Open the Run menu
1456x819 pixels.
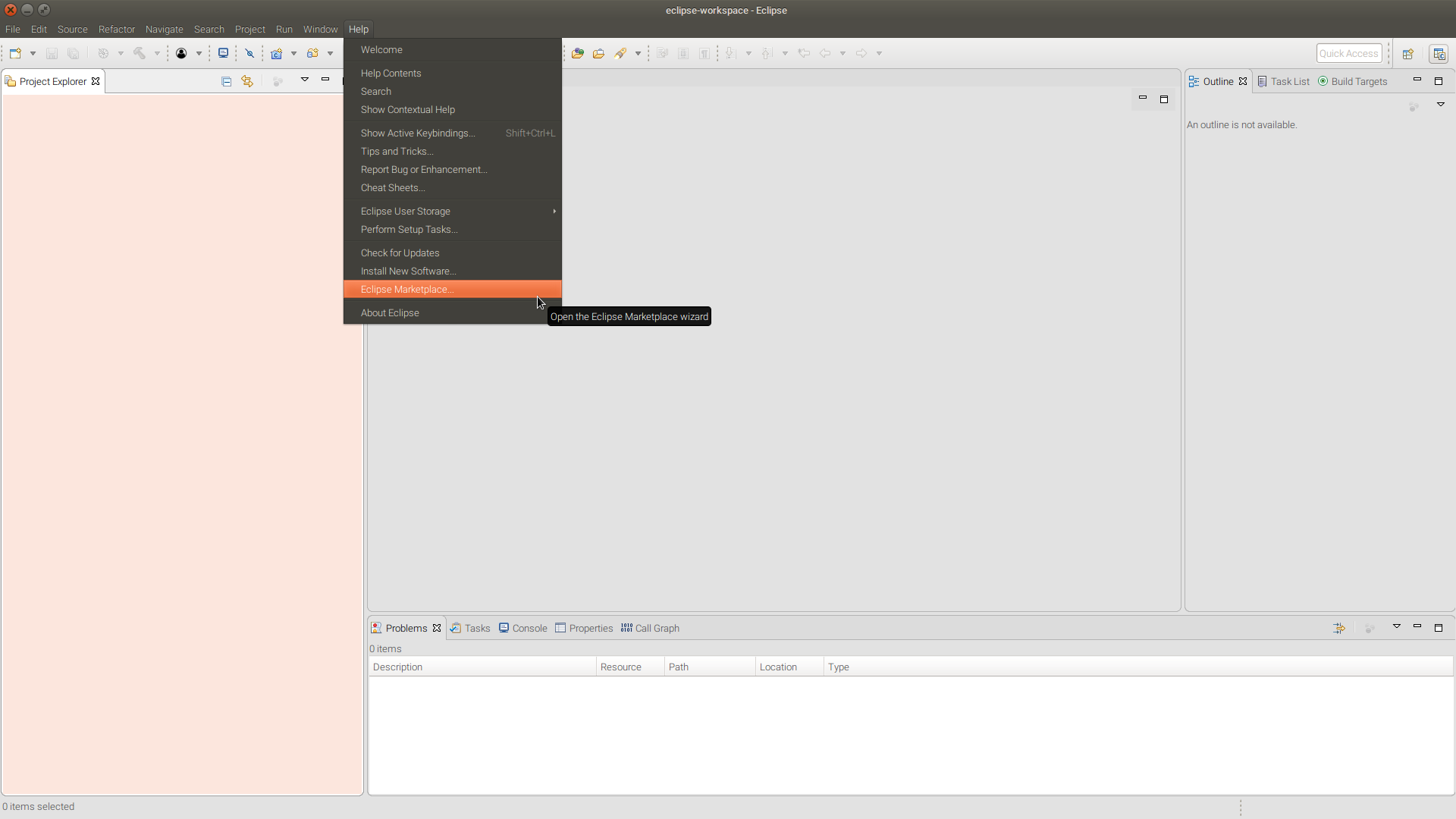tap(284, 29)
